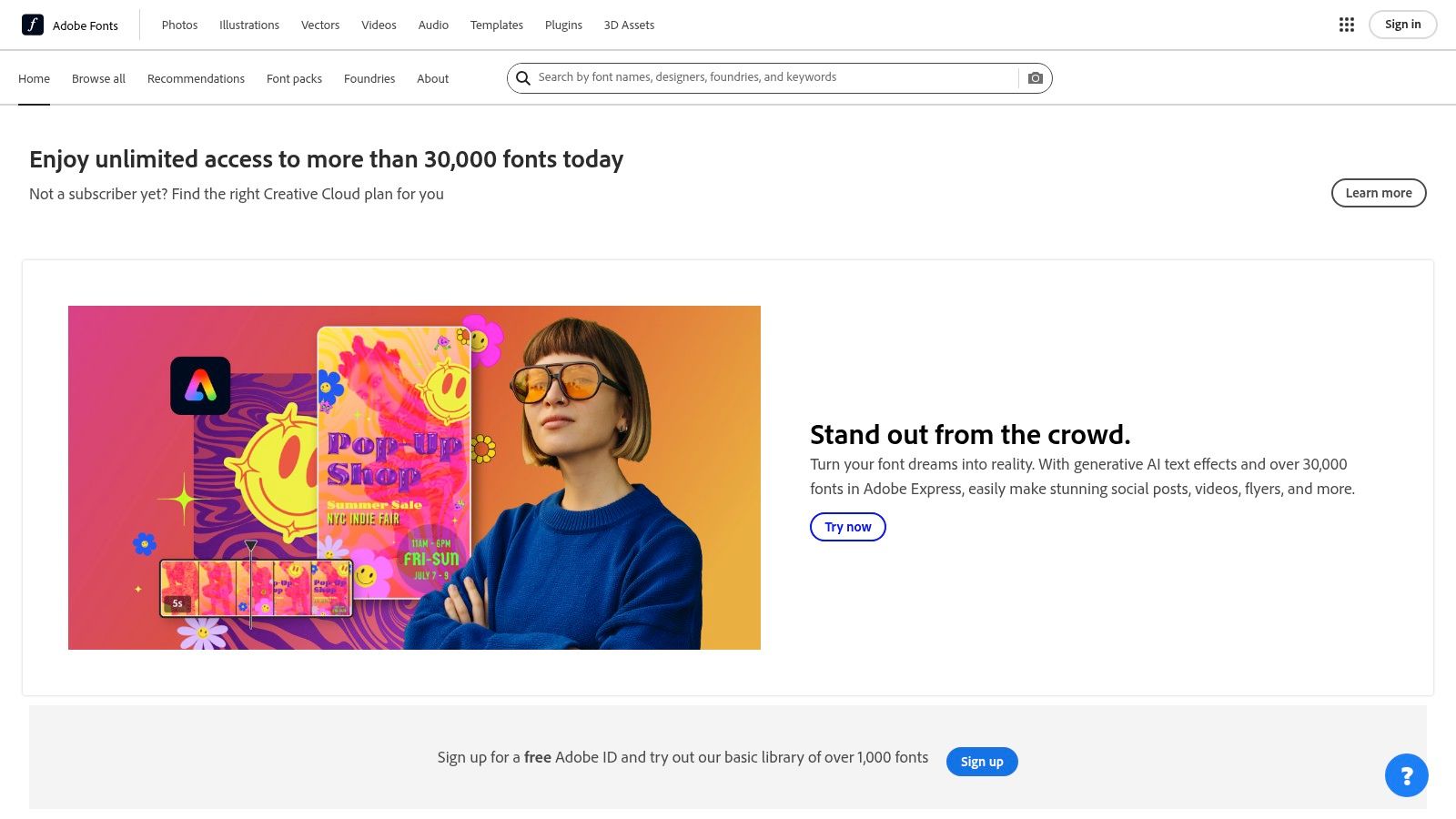Screen dimensions: 1456x819
Task: Click the 'Enjoy unlimited access' heading
Action: coord(326,159)
